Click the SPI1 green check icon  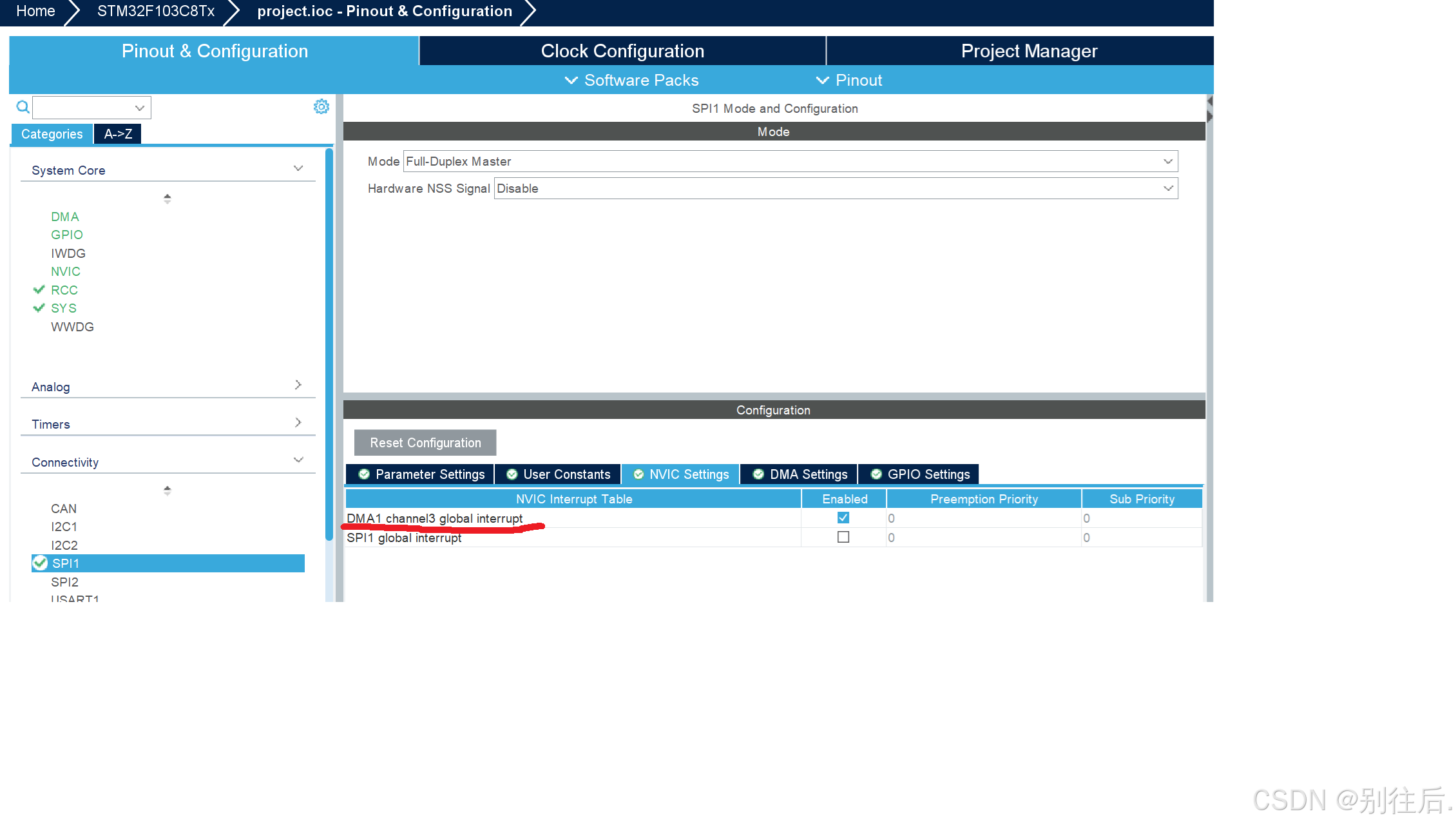pos(41,563)
